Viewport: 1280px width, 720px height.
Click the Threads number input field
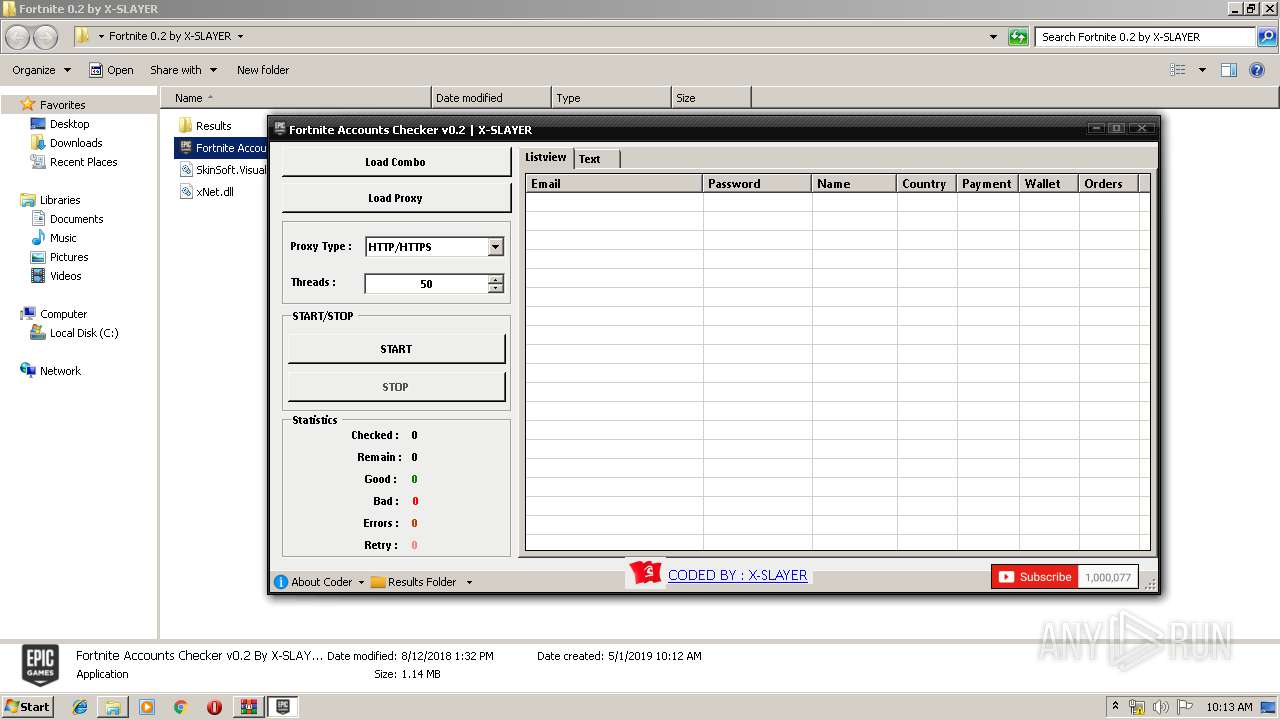click(426, 284)
